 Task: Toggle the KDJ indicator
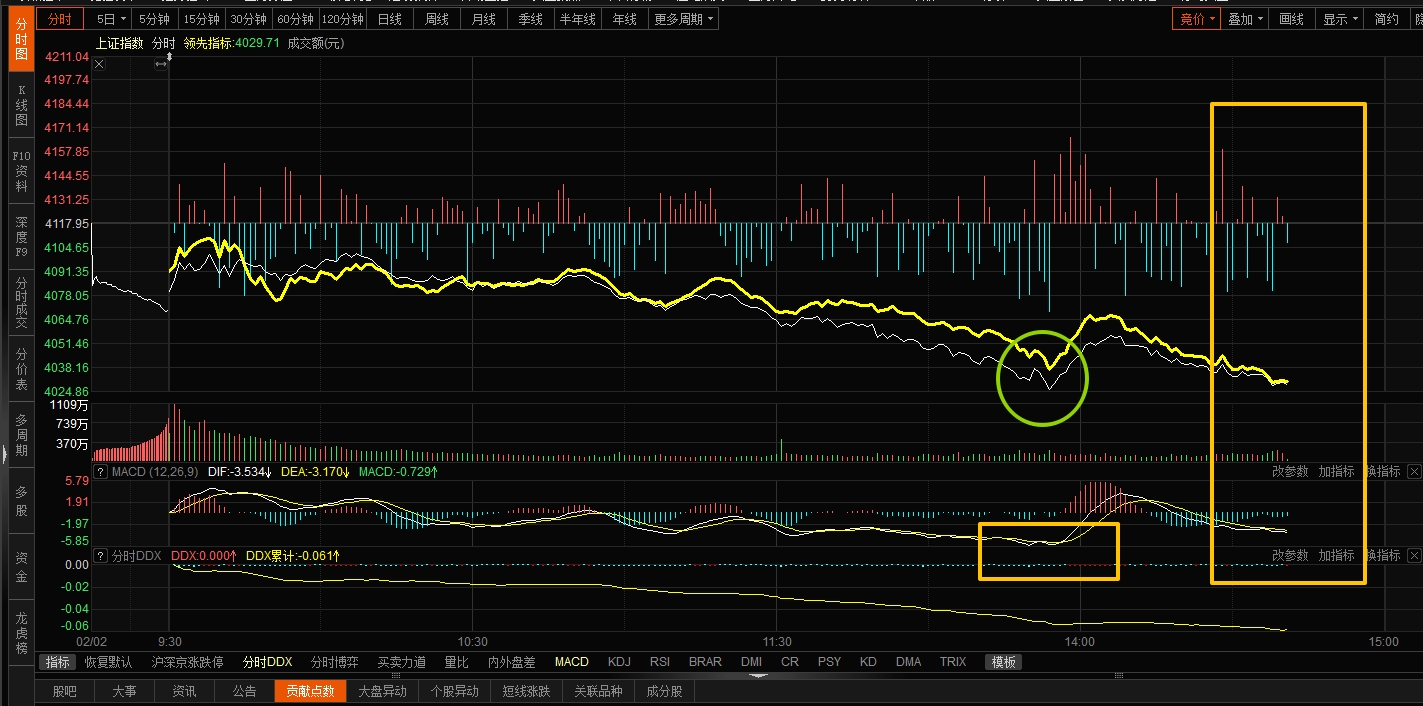[x=620, y=662]
